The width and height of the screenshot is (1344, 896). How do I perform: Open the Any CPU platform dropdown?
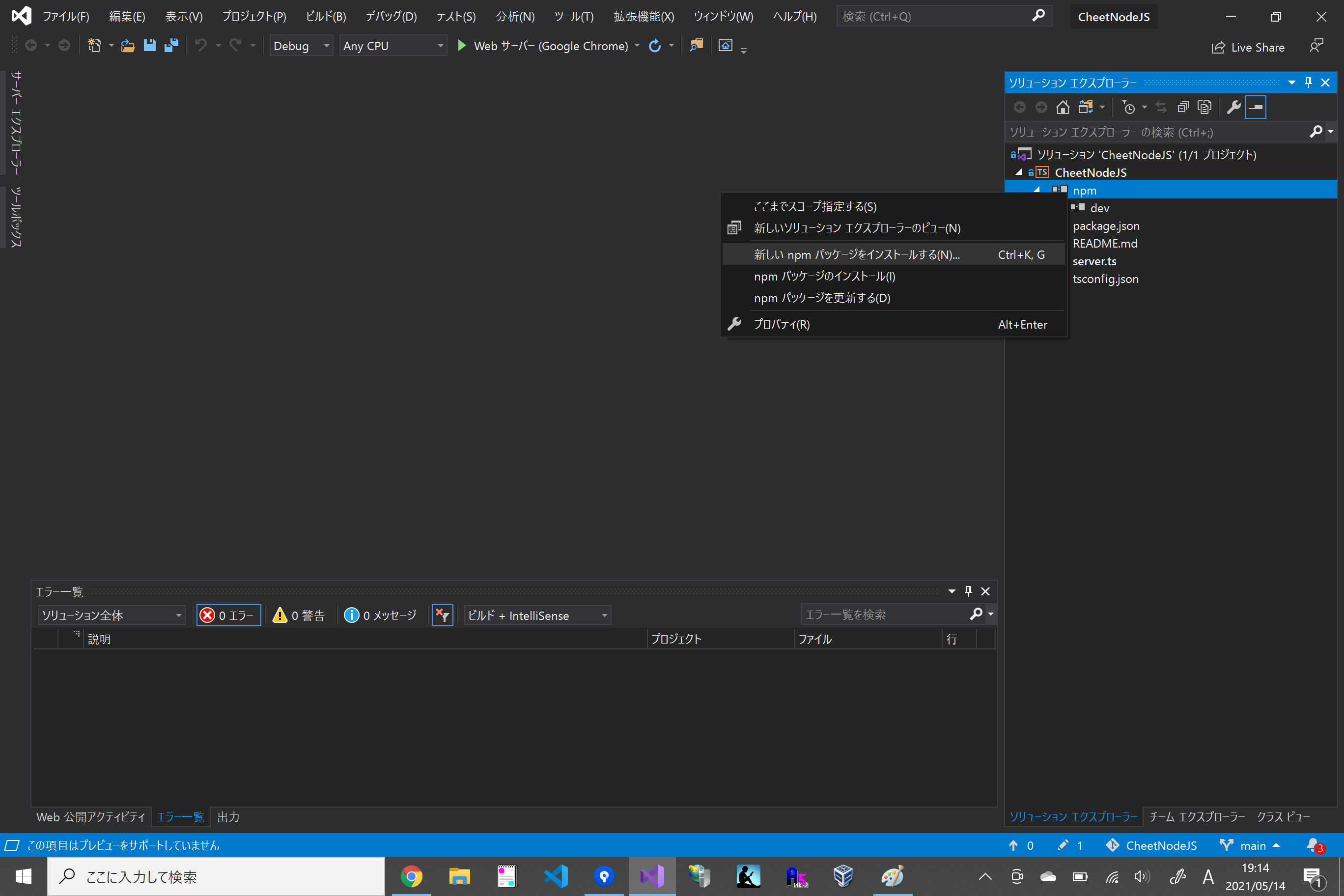tap(392, 45)
